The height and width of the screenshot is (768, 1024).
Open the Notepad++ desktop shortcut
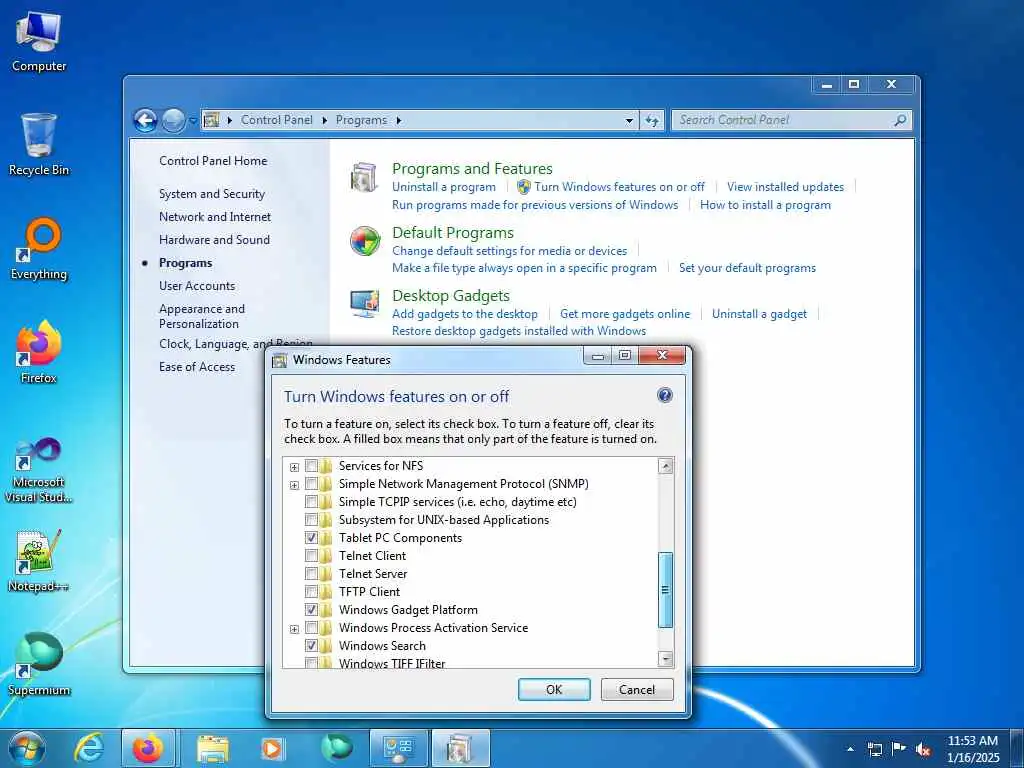click(39, 560)
